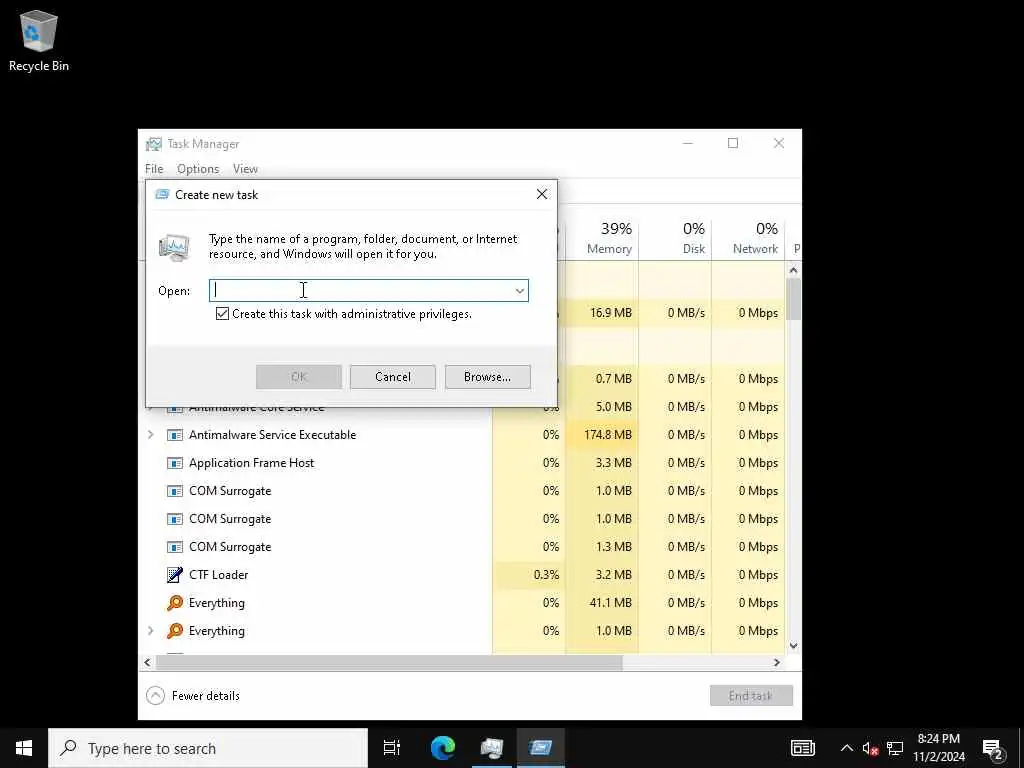1024x768 pixels.
Task: Select the first COM Surrogate row icon
Action: [174, 491]
